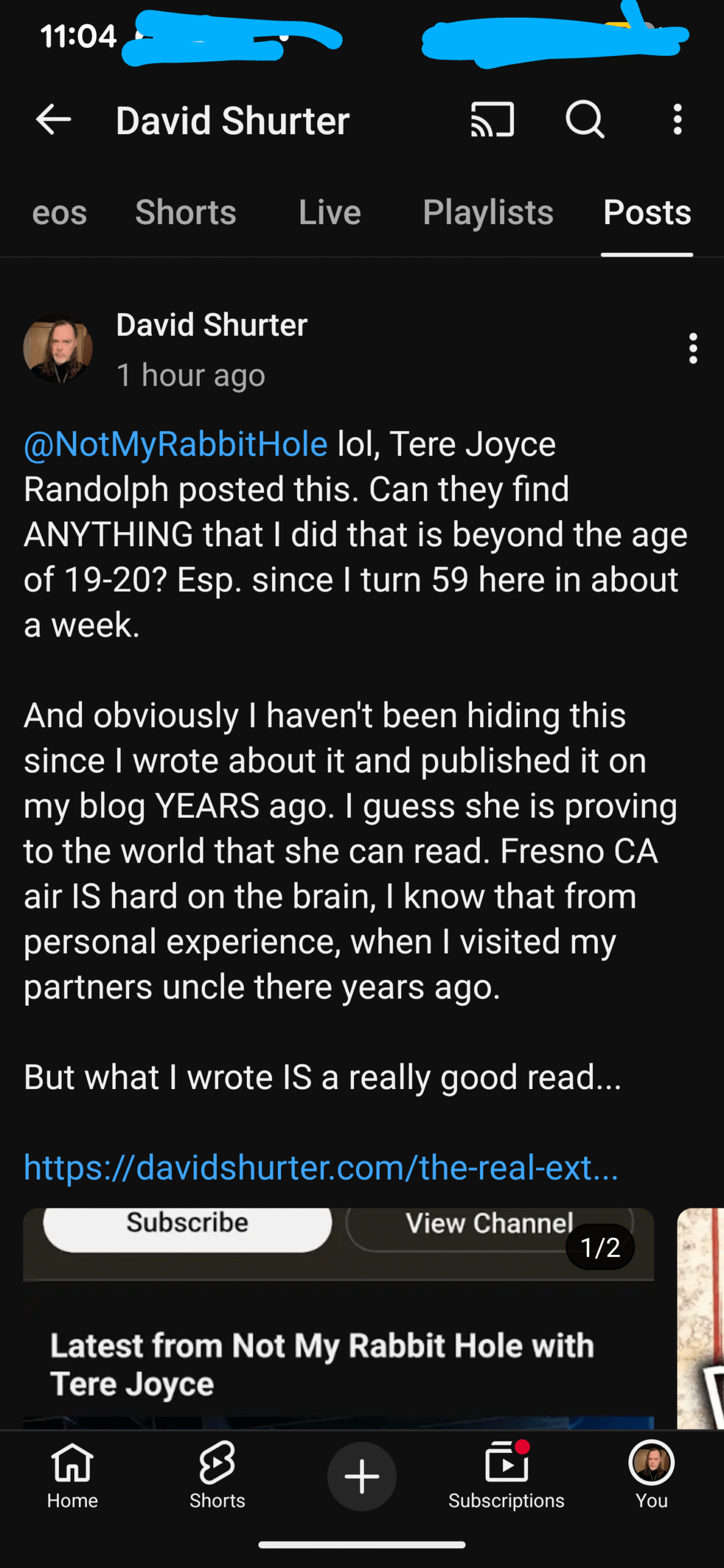Open channel header three-dot menu
Screen dimensions: 724x1568
[x=677, y=119]
